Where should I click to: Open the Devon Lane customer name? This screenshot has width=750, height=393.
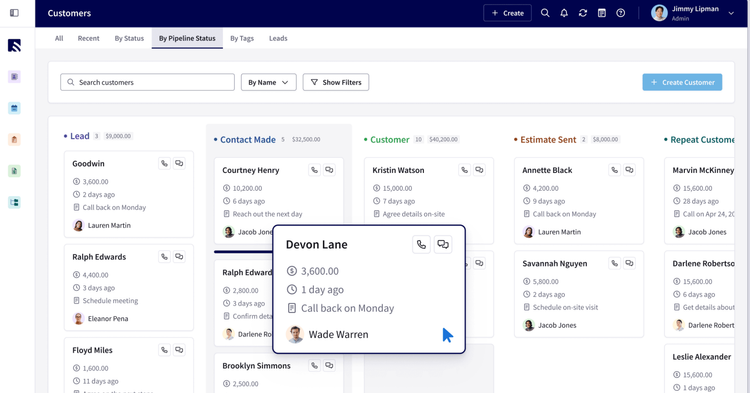point(317,244)
